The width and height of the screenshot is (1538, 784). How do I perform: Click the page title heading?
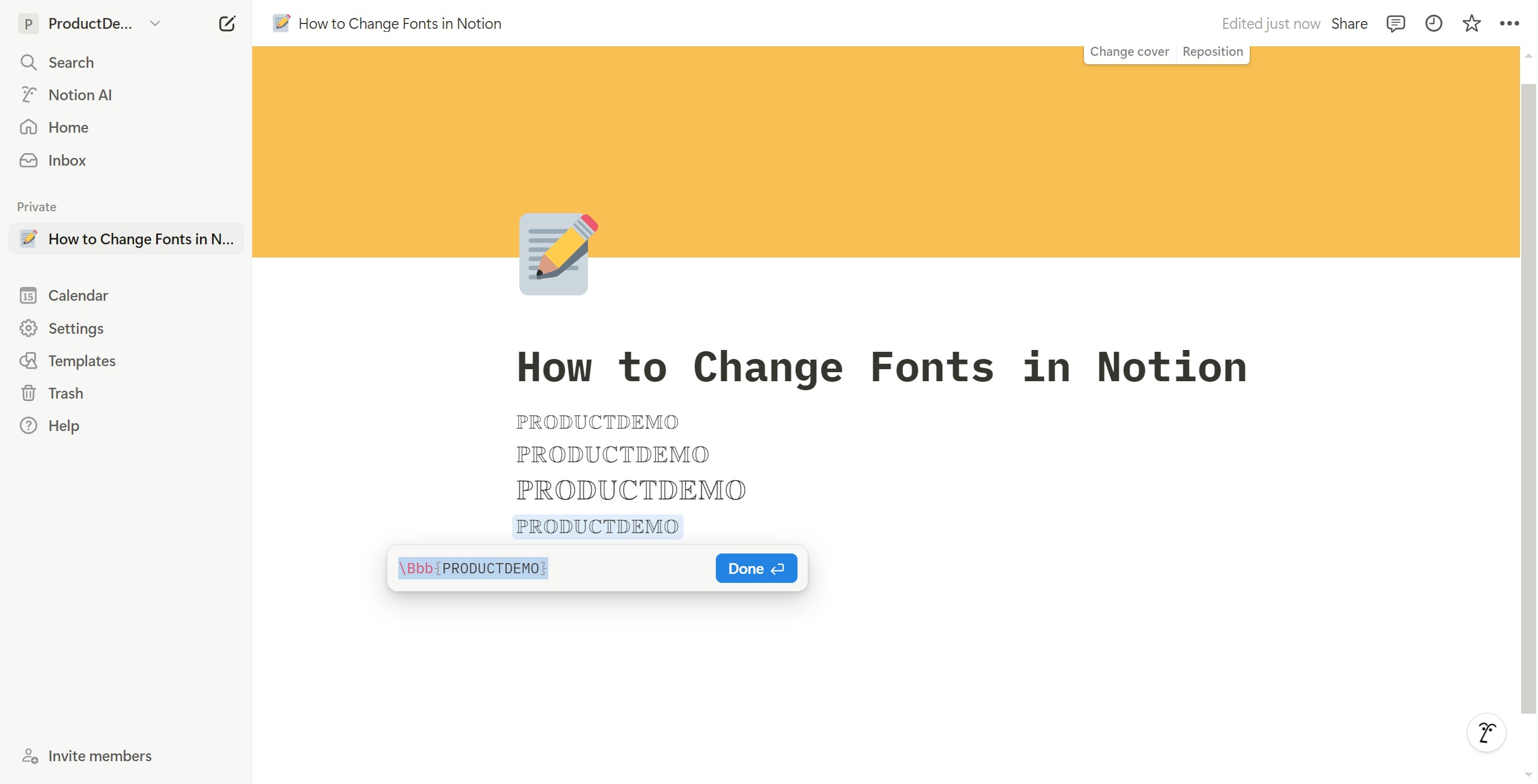[882, 367]
